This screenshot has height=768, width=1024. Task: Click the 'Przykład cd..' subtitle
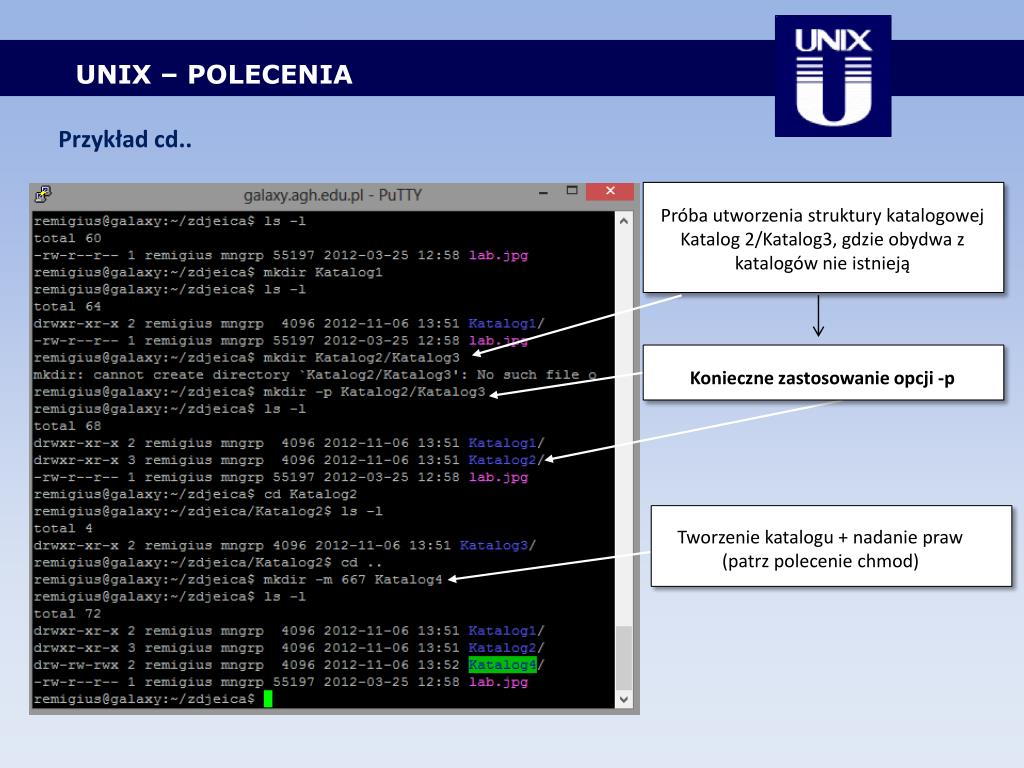[125, 139]
